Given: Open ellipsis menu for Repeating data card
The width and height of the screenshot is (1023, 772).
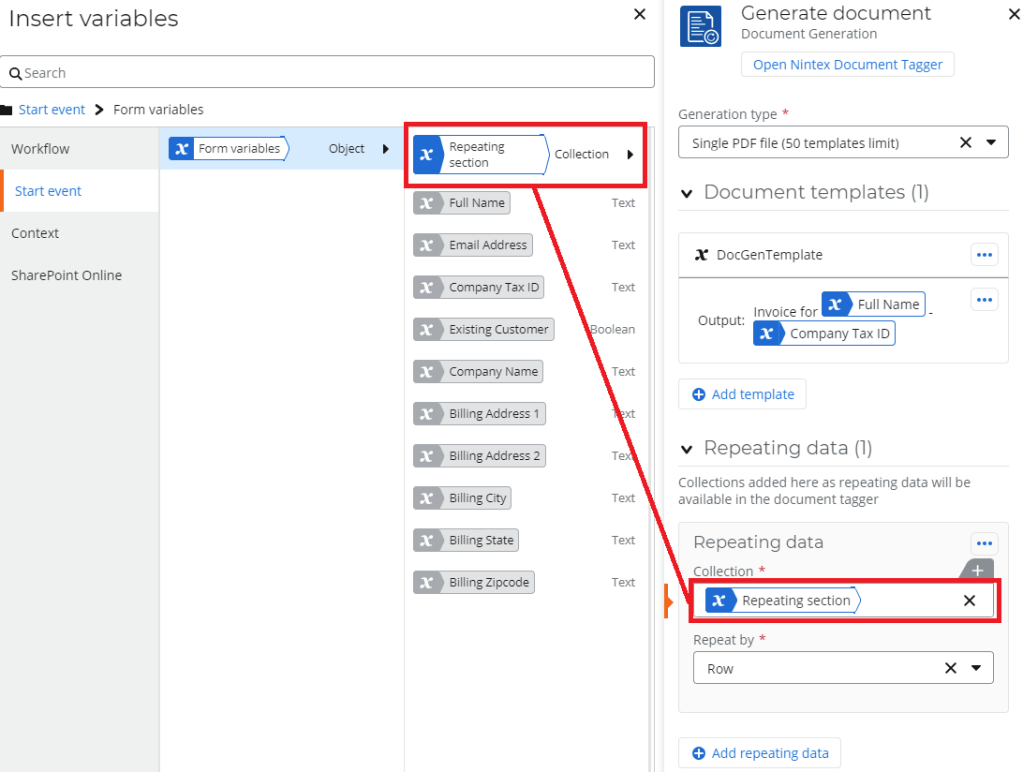Looking at the screenshot, I should tap(984, 543).
